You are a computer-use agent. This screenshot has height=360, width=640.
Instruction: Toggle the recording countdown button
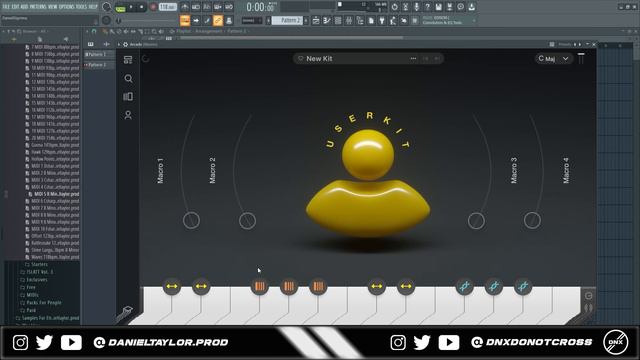tap(207, 7)
